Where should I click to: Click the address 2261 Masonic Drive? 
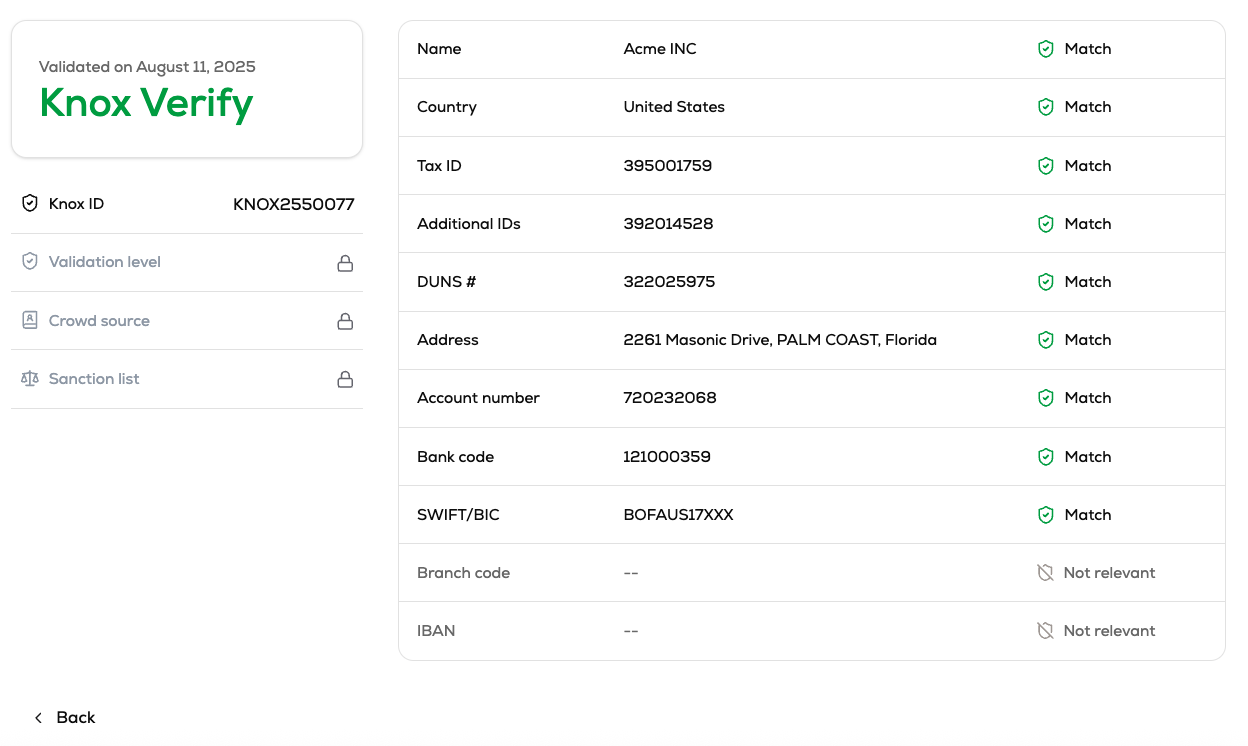point(779,340)
